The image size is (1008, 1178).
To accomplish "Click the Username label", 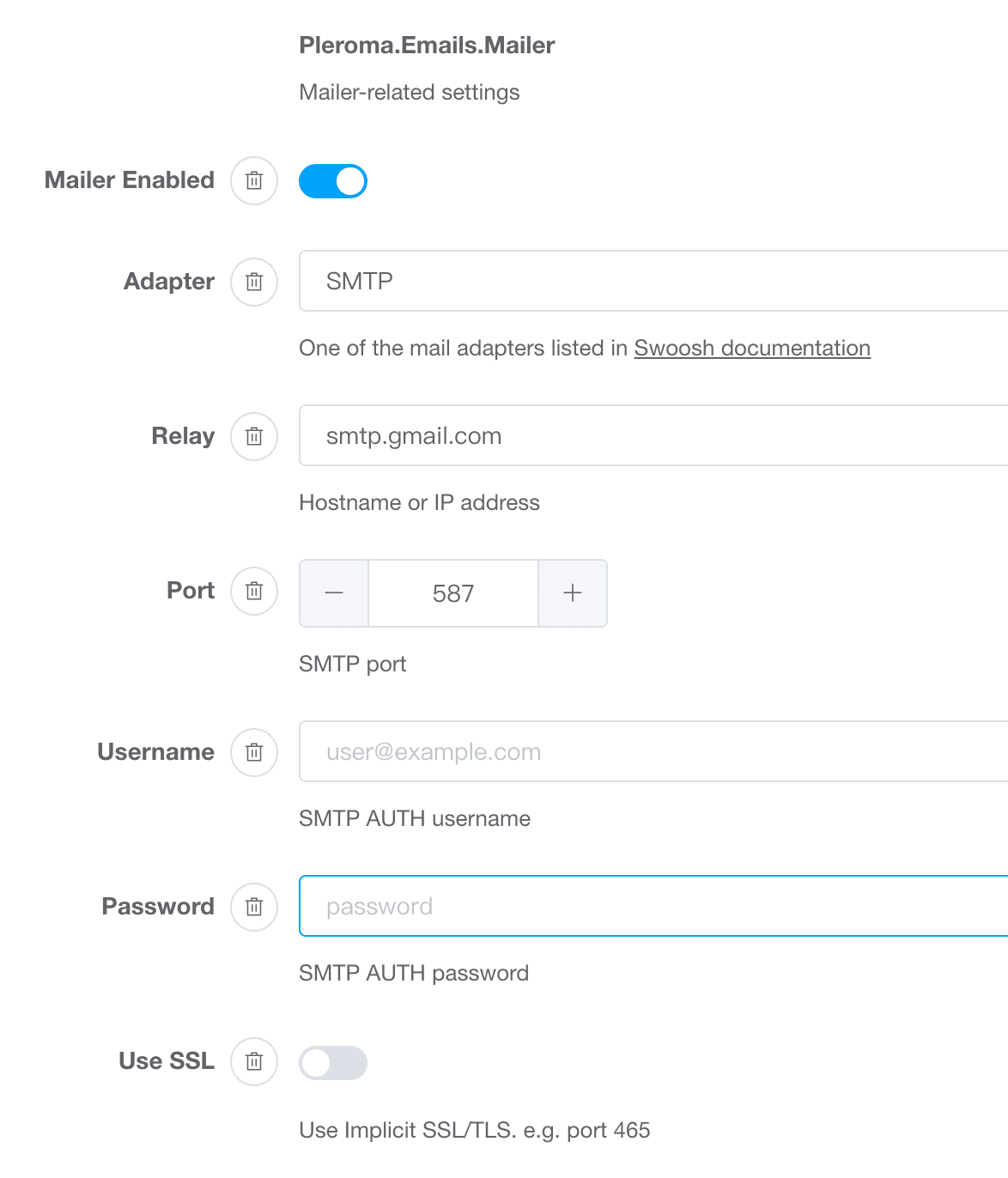I will (155, 752).
